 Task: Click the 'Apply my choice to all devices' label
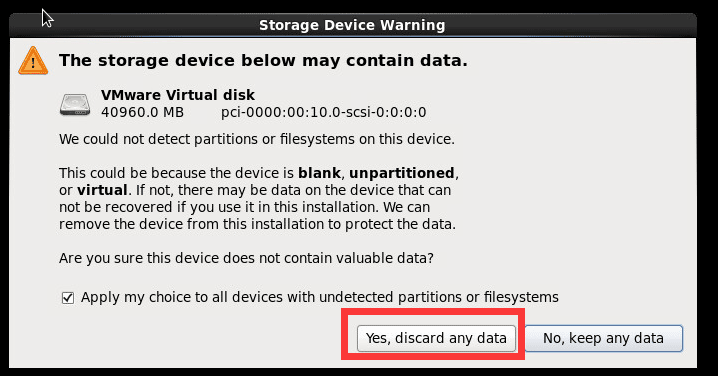[x=320, y=298]
